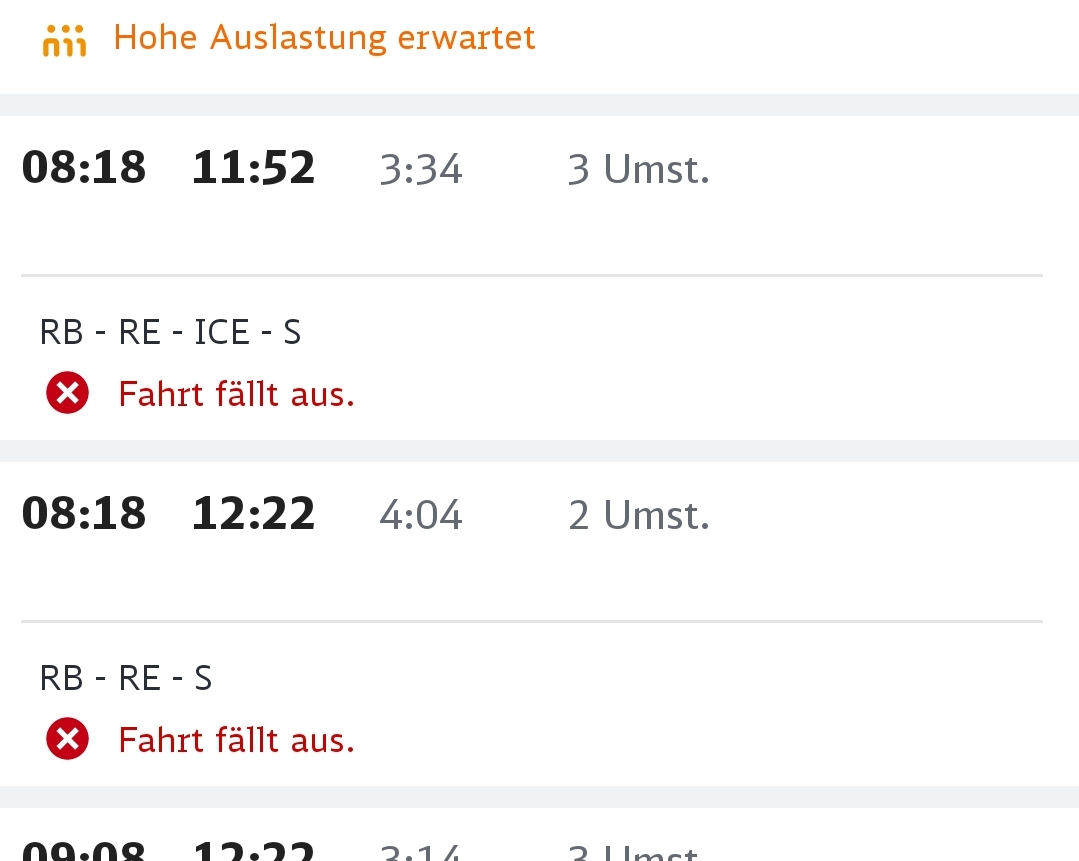Tap the 3:14 duration of the bottom trip
1079x861 pixels.
pyautogui.click(x=420, y=852)
